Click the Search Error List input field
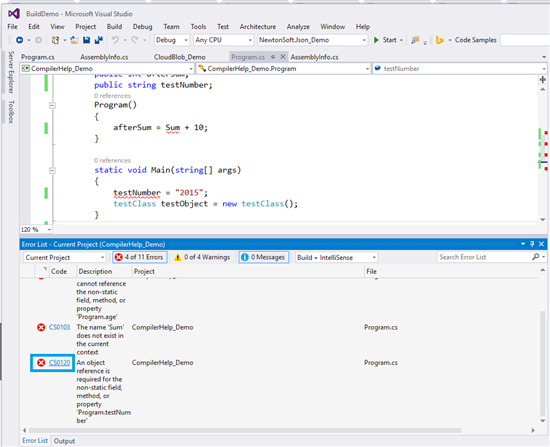The width and height of the screenshot is (550, 447). [x=484, y=257]
